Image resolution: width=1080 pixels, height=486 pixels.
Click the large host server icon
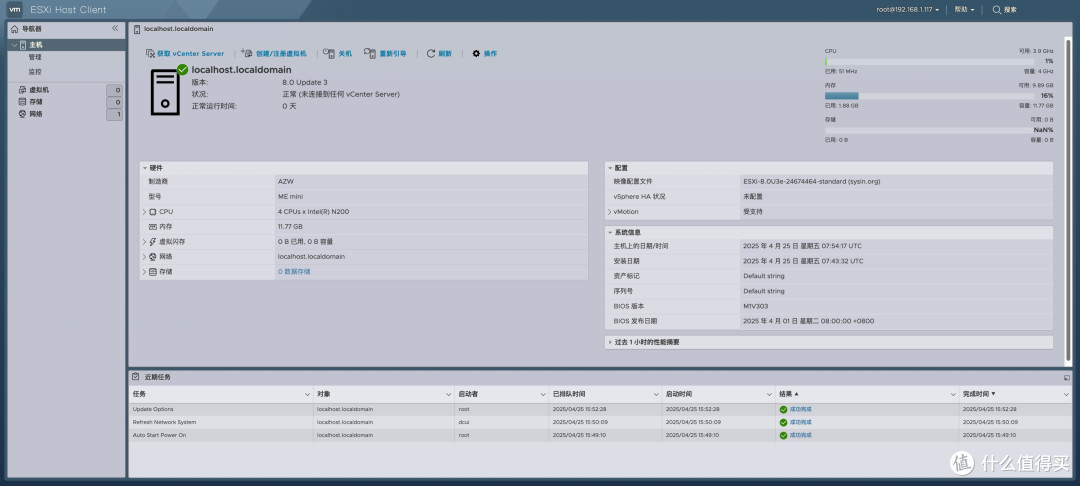(x=165, y=90)
